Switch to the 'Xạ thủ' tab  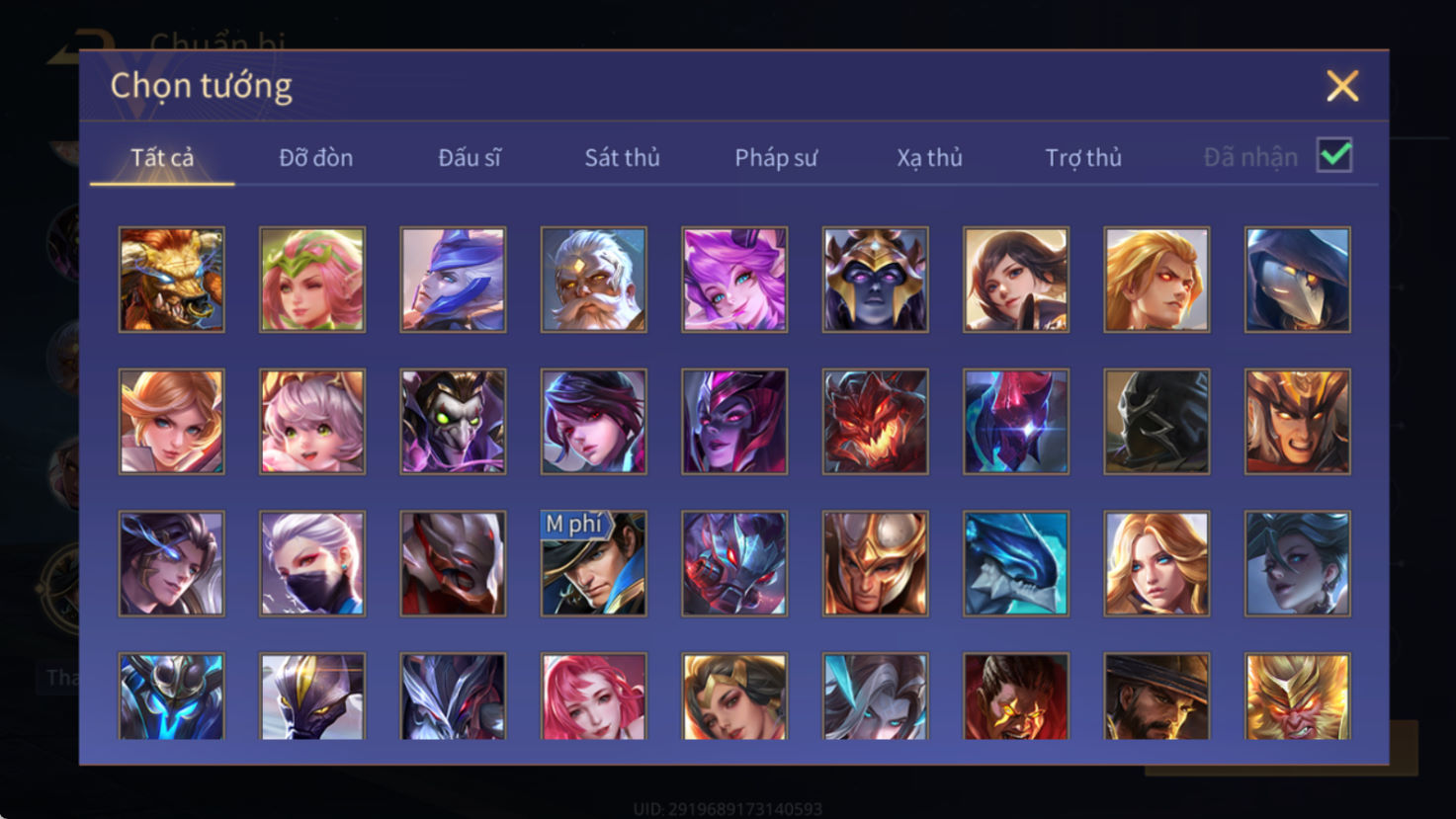(929, 158)
